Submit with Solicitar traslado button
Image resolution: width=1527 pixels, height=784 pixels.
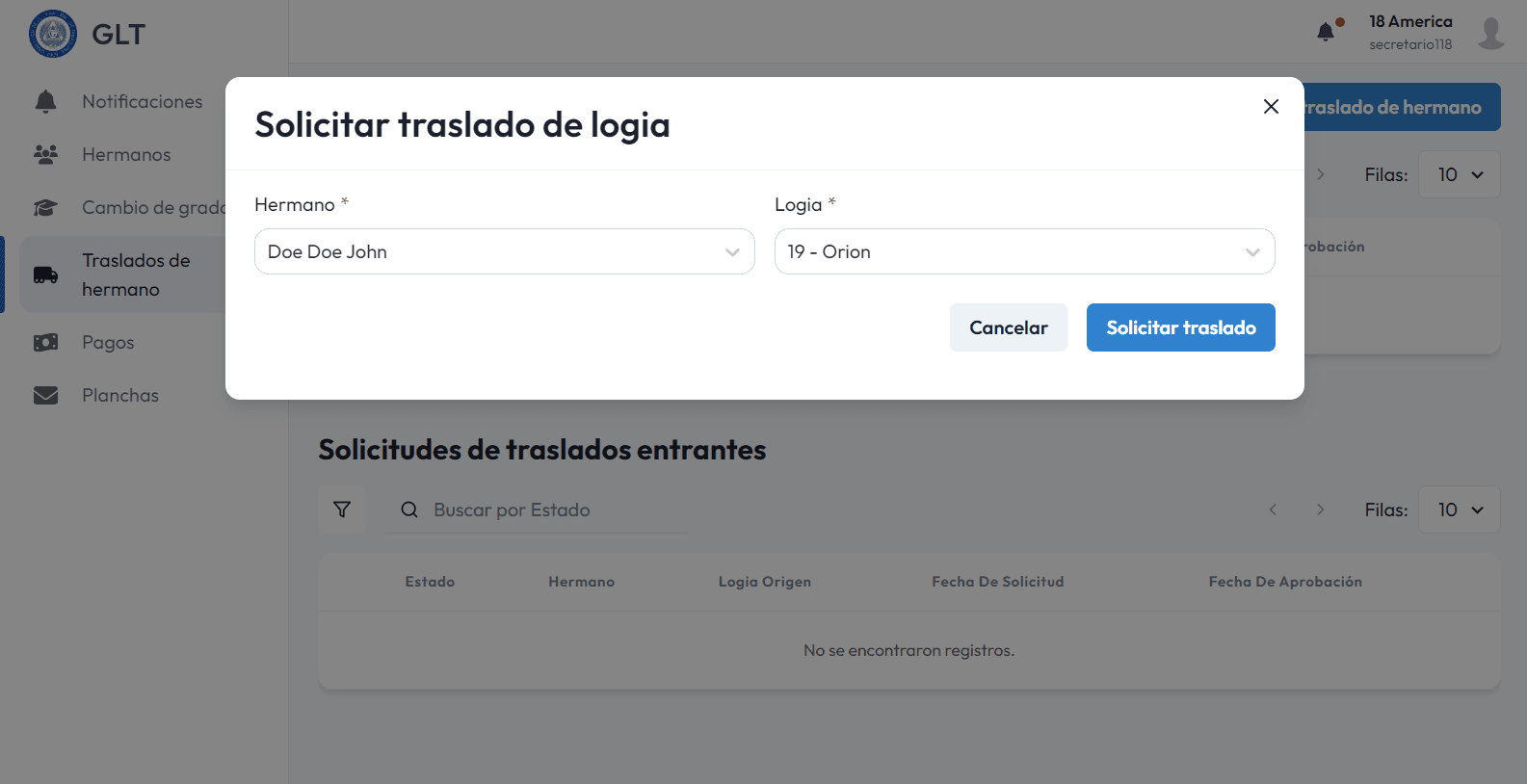1180,327
